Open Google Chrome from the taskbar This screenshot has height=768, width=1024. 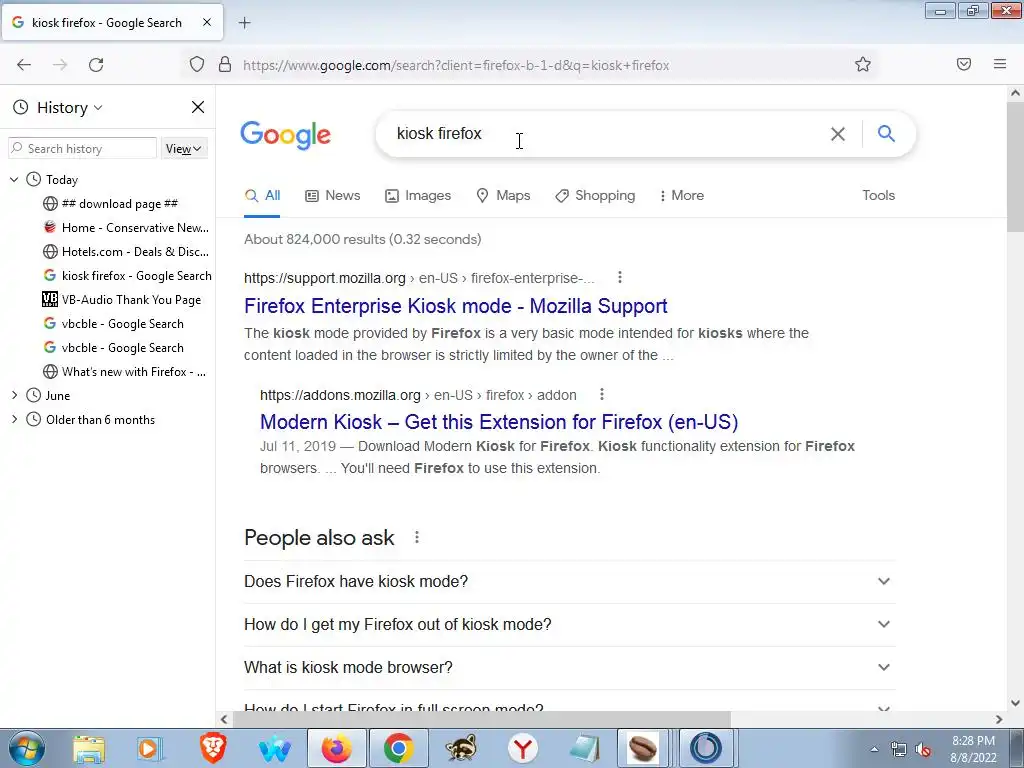click(x=398, y=748)
